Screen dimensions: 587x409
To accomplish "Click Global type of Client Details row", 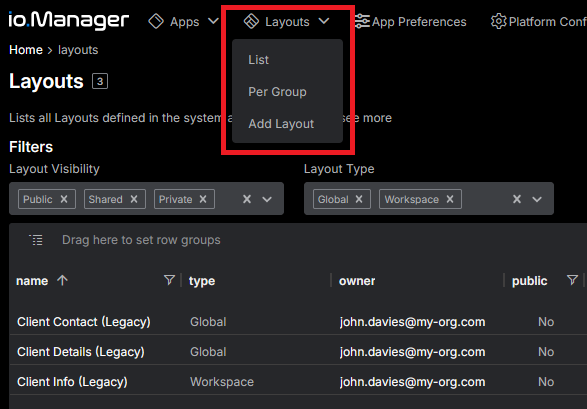I will 208,352.
